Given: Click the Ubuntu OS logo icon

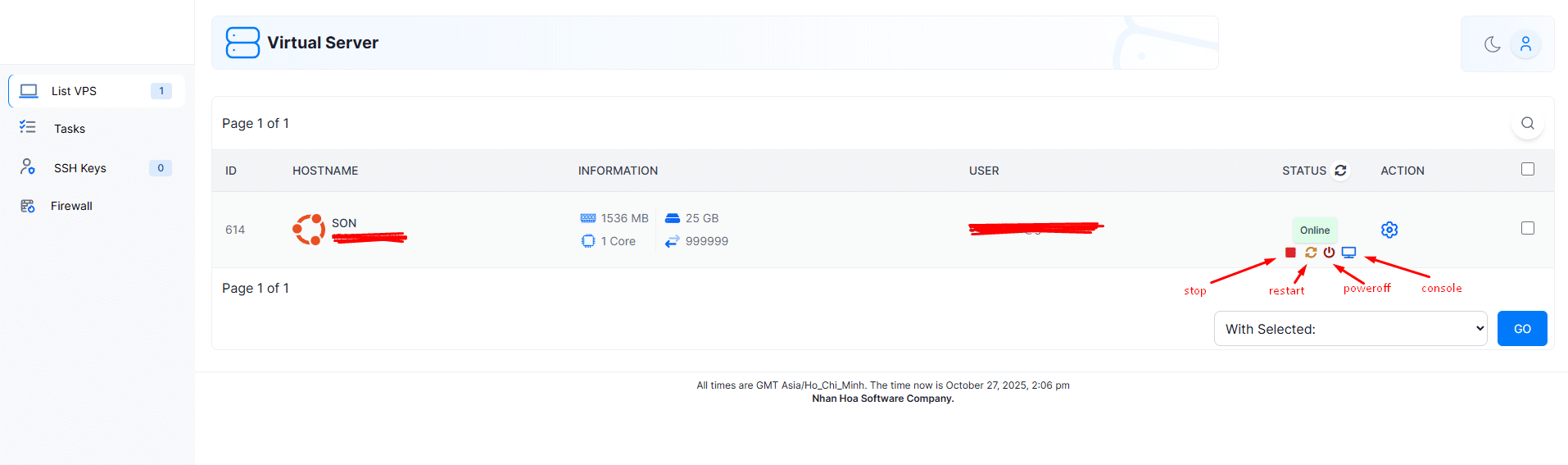Looking at the screenshot, I should tap(309, 230).
